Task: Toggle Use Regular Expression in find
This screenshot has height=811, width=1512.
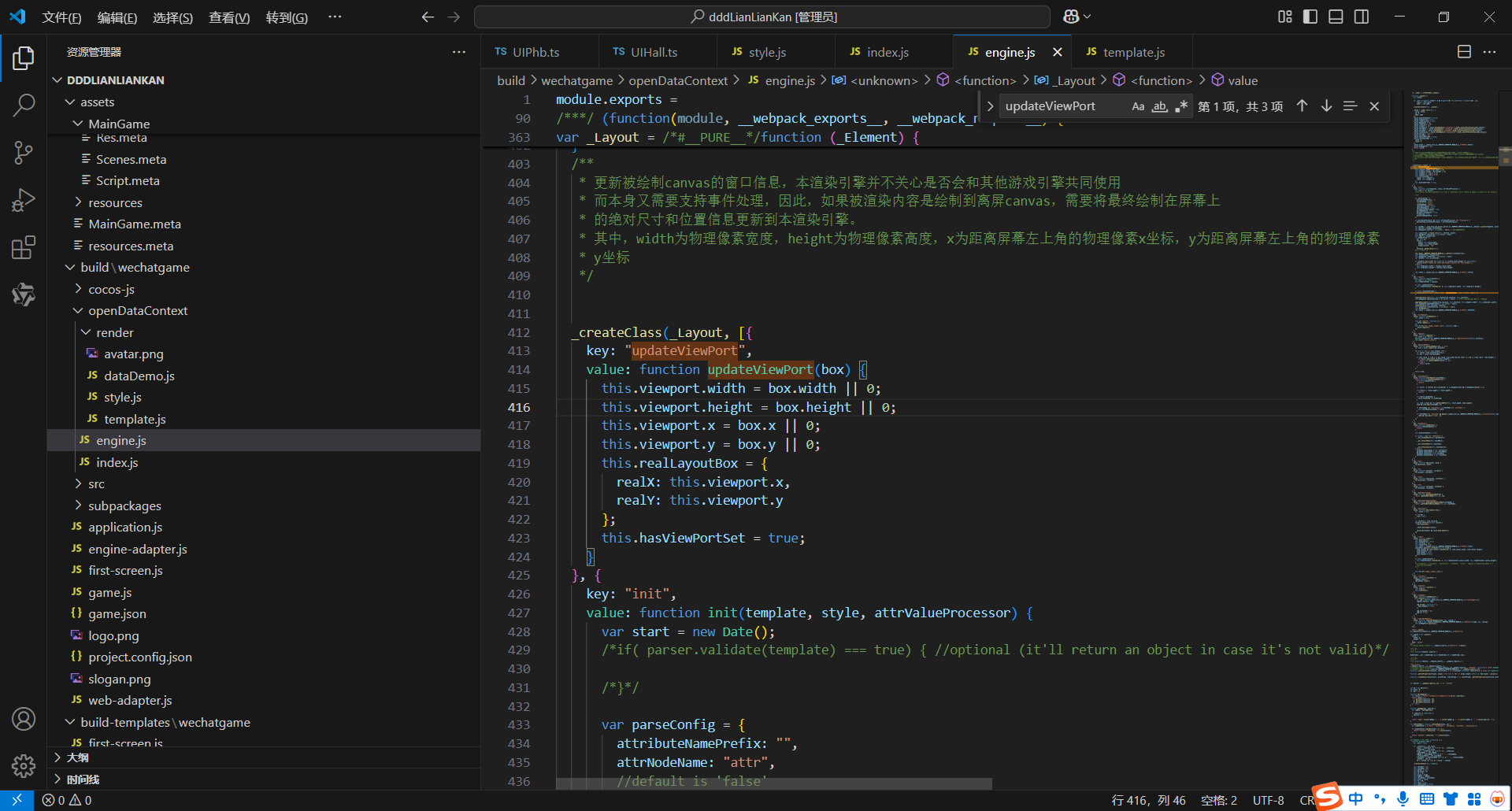Action: 1180,106
